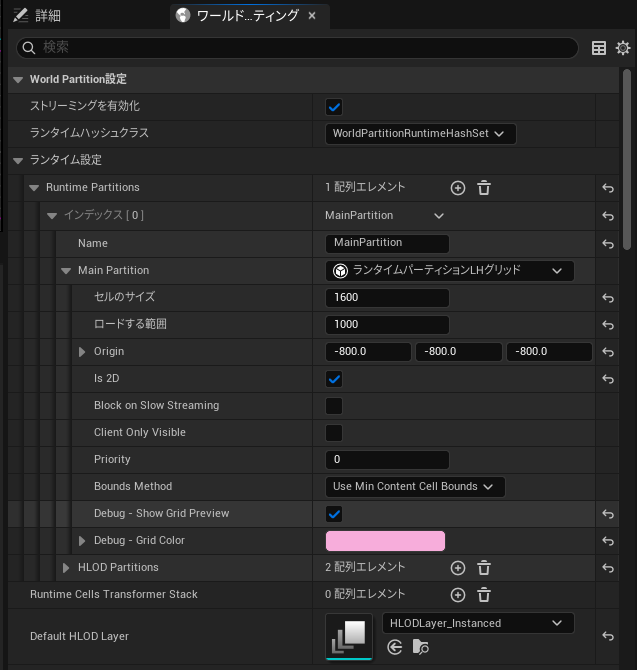Enable Block on Slow Streaming

click(x=334, y=406)
